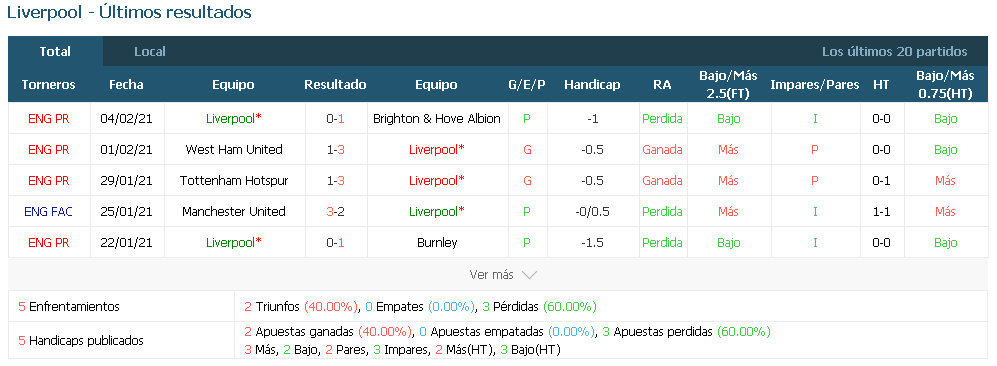Open Los últimos 20 partidos selector
The width and height of the screenshot is (997, 366).
pos(894,51)
